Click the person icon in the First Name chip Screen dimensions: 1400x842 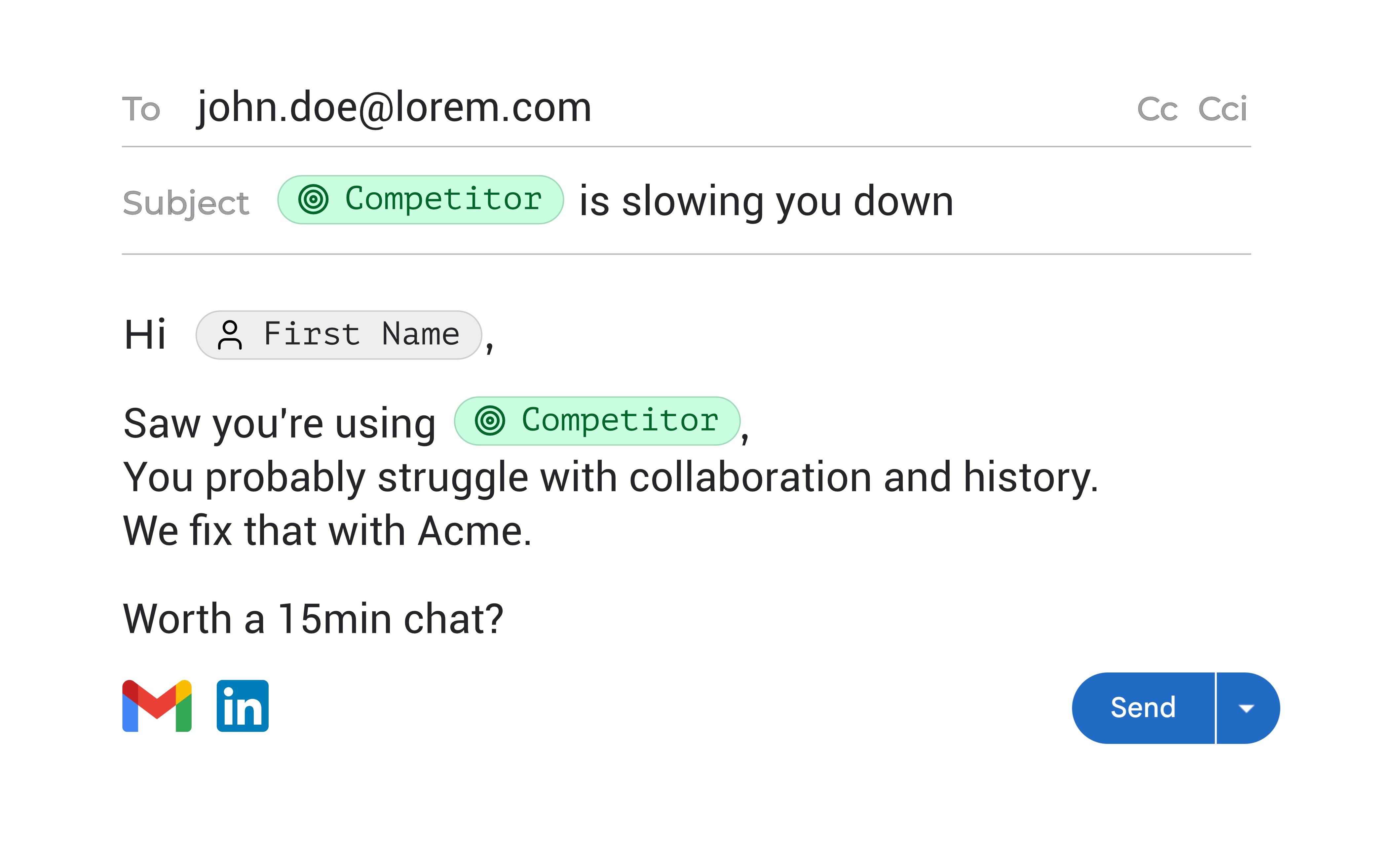(x=230, y=335)
